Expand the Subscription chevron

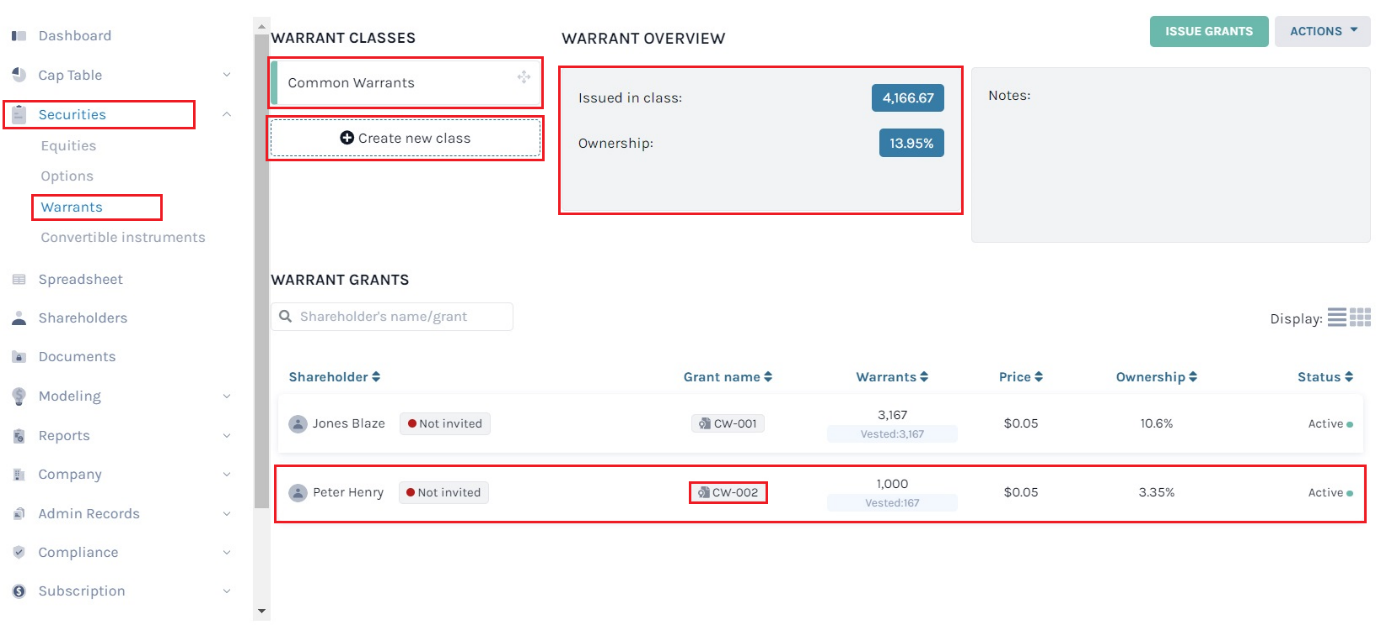[x=227, y=591]
